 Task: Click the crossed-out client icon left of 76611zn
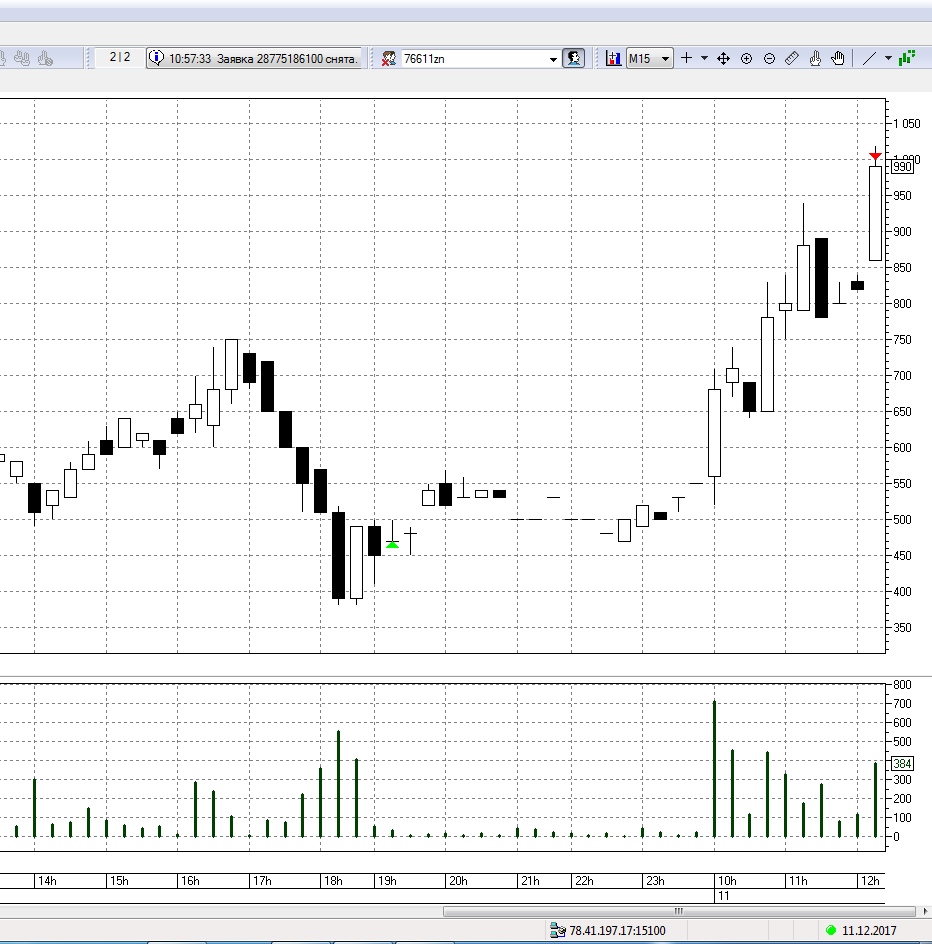(x=389, y=58)
